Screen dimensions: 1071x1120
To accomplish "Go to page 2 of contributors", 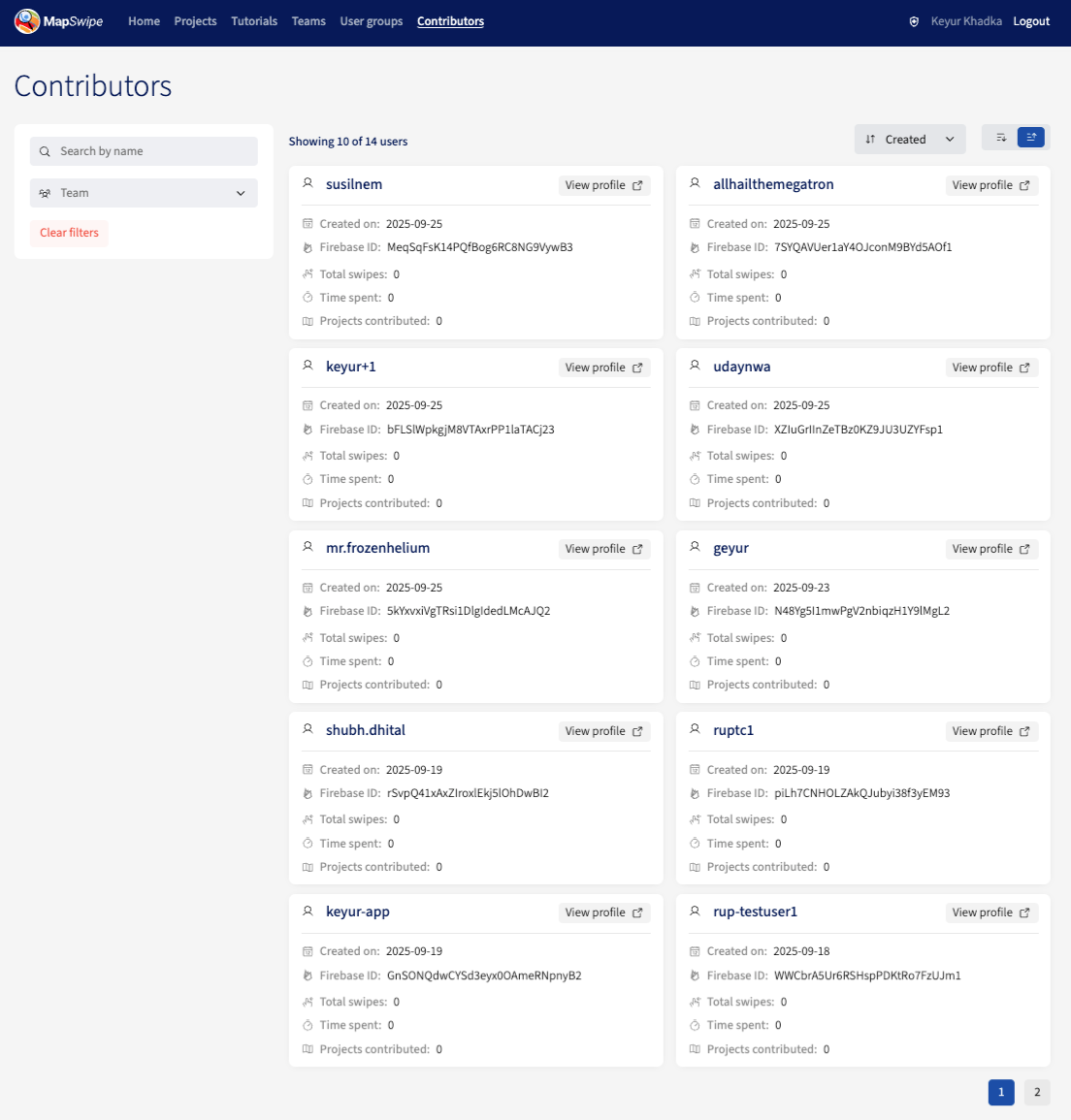I will click(1037, 1092).
